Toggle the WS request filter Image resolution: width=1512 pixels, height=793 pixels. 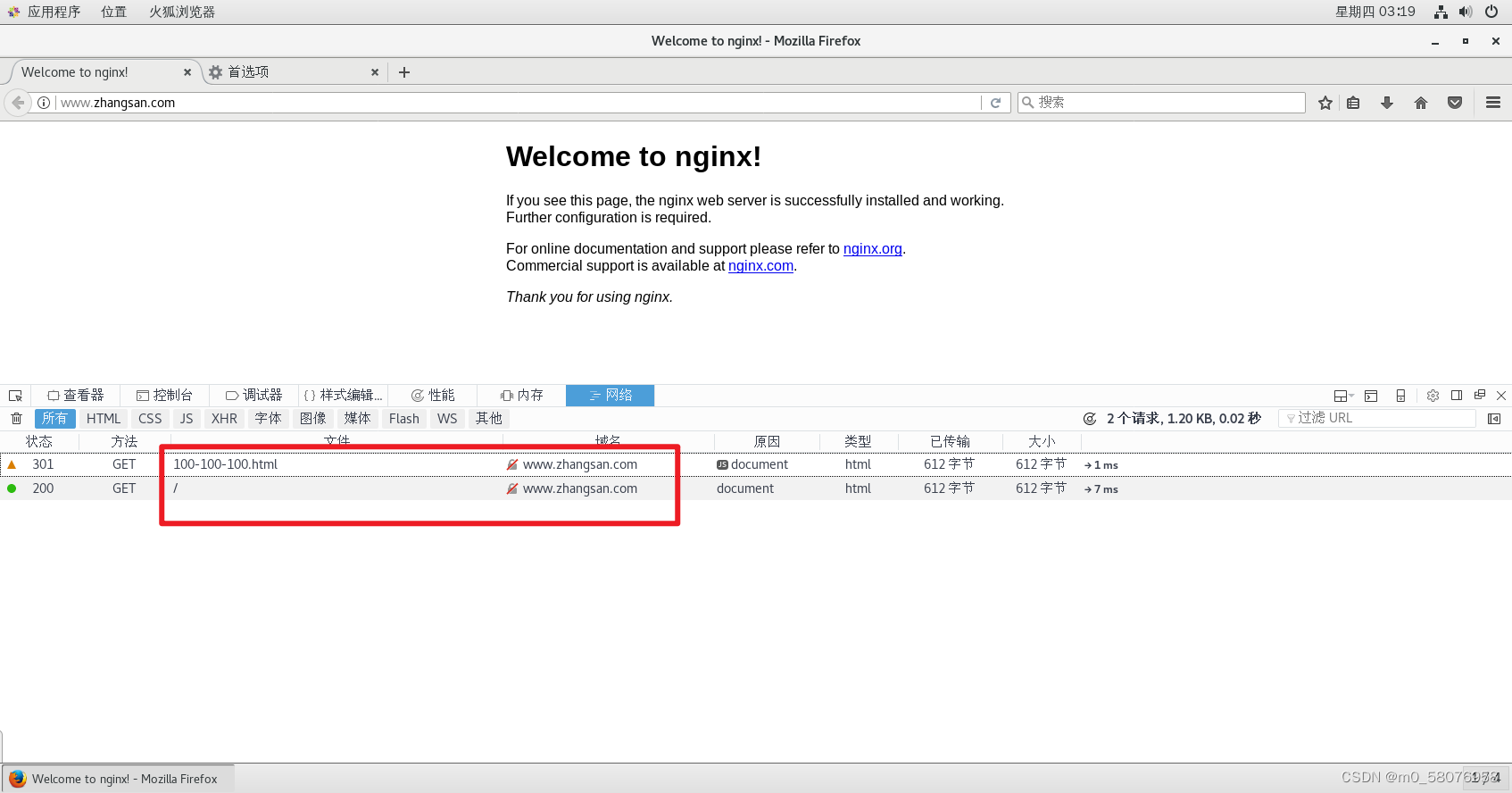coord(447,419)
